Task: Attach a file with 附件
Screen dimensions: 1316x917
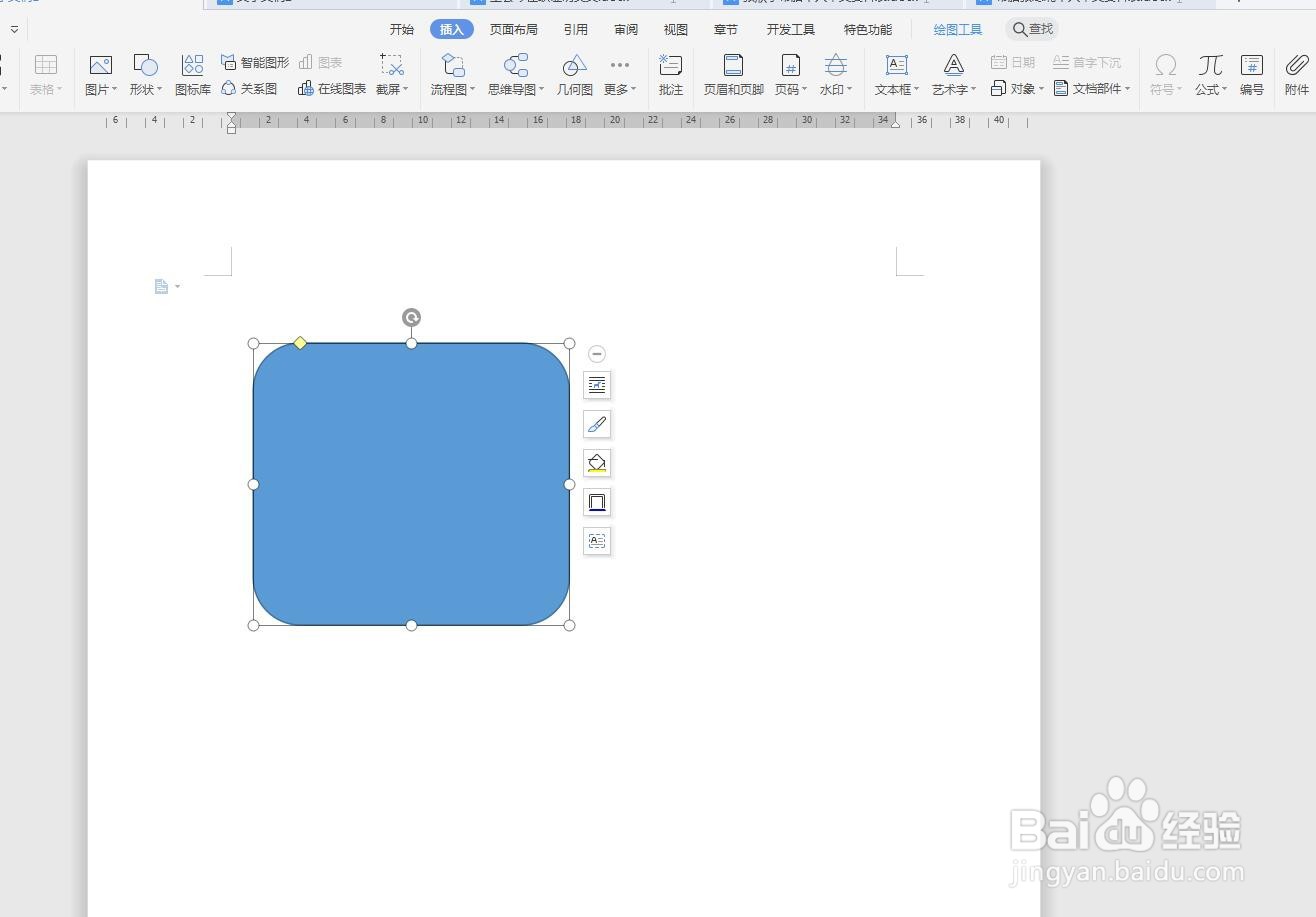Action: coord(1297,75)
